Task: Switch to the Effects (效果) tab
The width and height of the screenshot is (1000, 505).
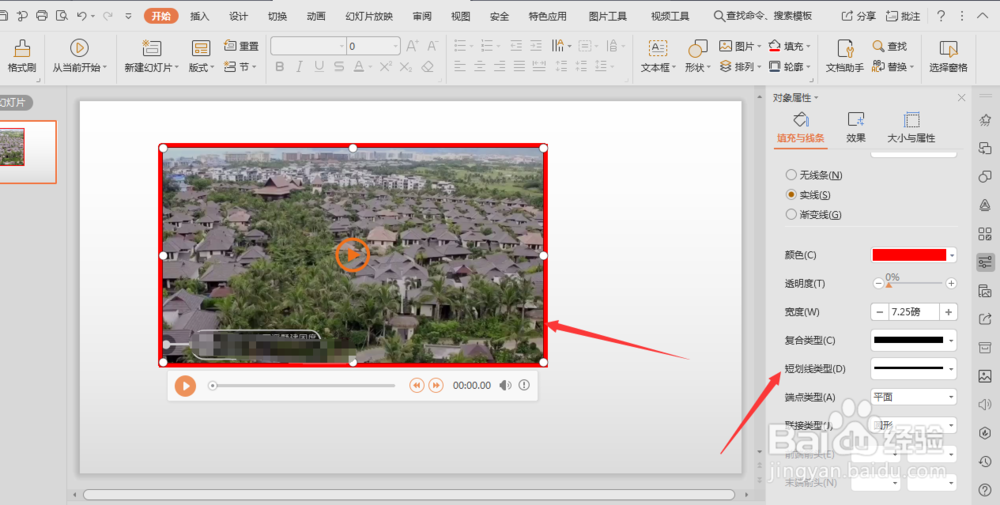Action: [855, 128]
